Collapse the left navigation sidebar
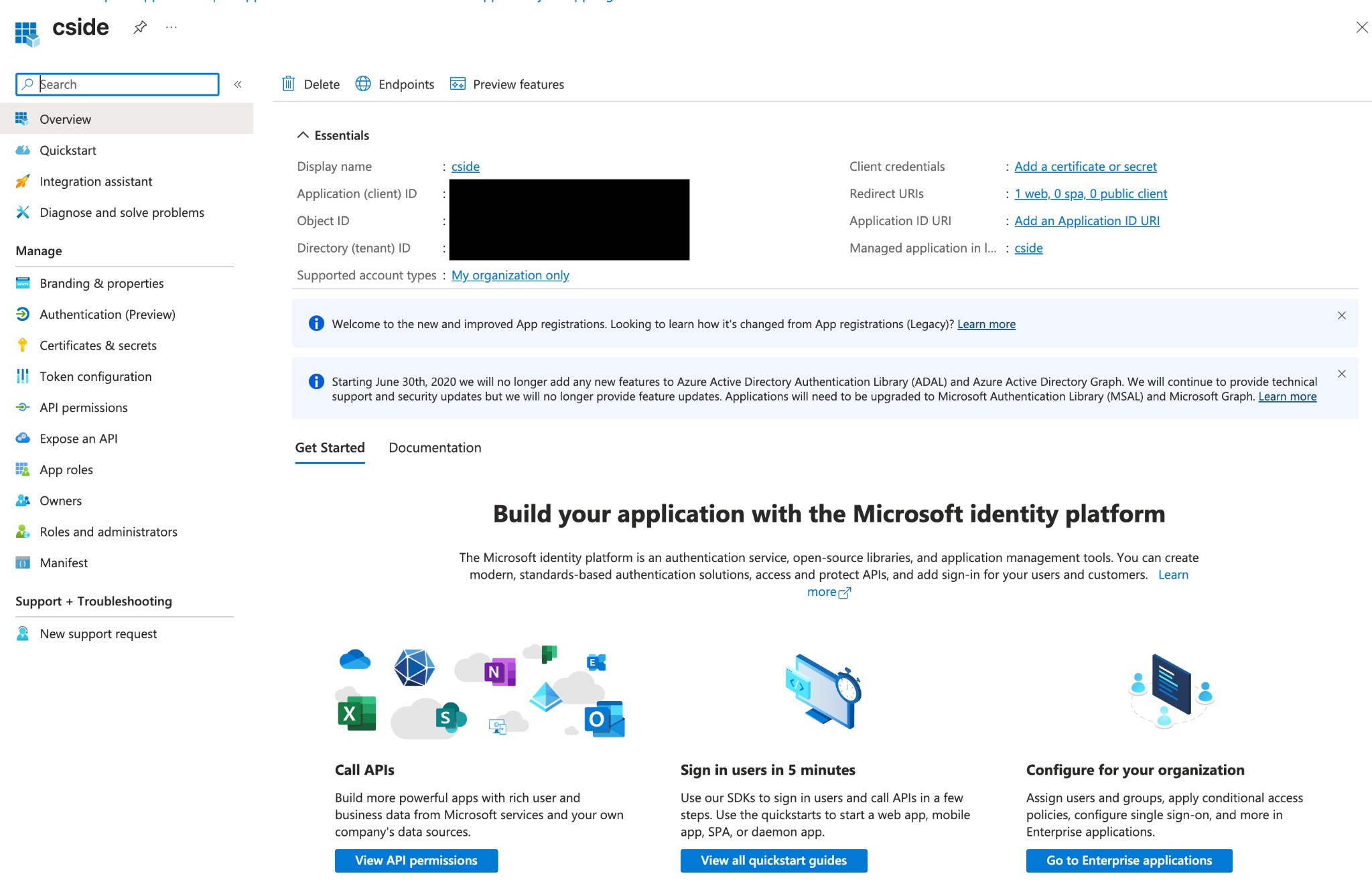This screenshot has height=890, width=1372. click(x=238, y=84)
